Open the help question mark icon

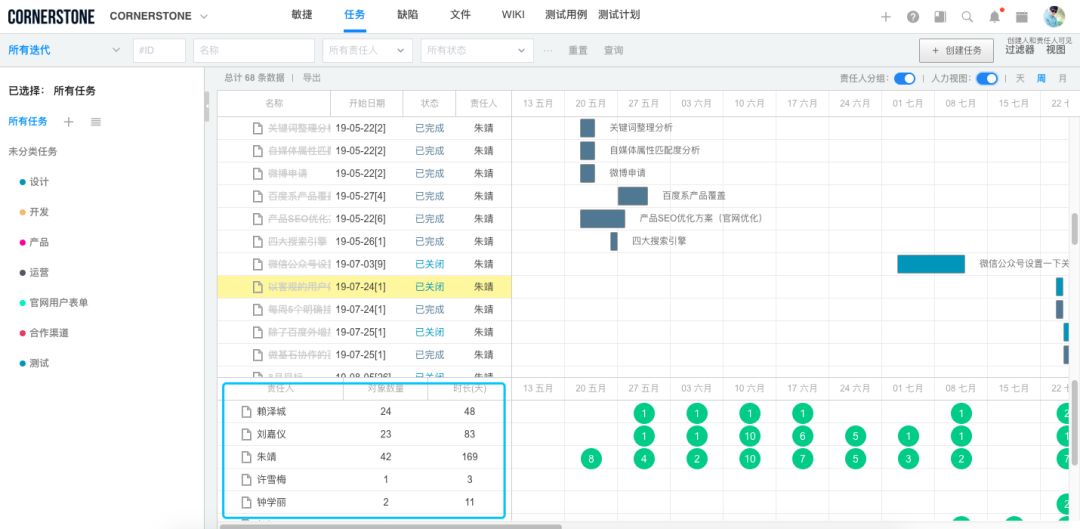click(913, 17)
